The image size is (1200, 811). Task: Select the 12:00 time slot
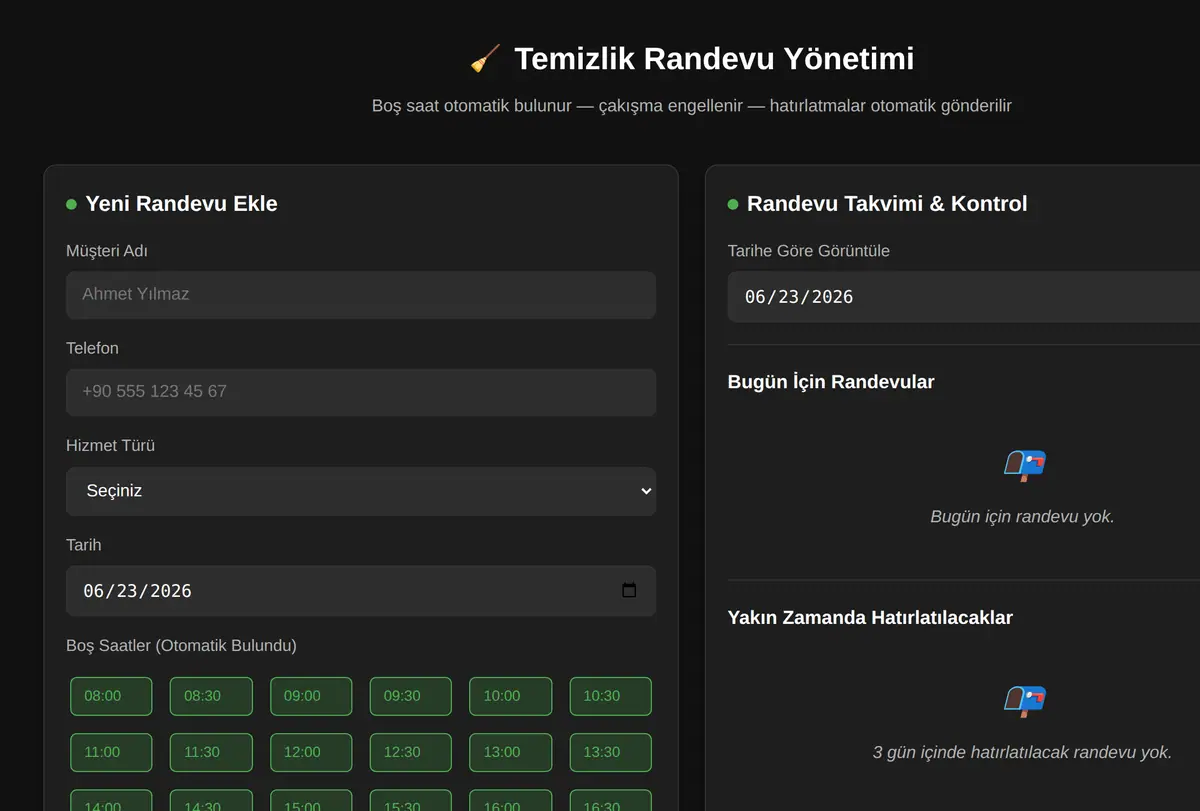pyautogui.click(x=311, y=752)
